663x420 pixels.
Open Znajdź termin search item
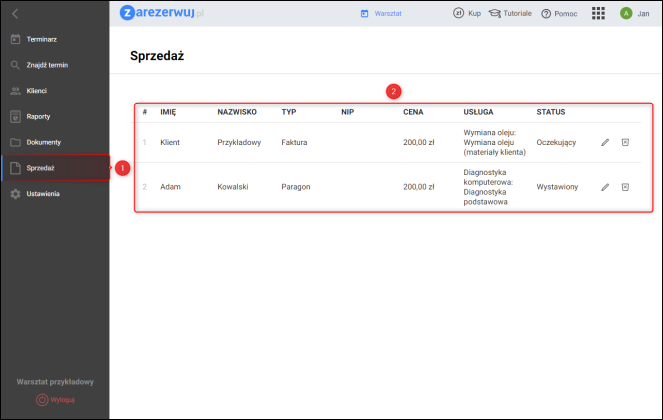tap(55, 65)
